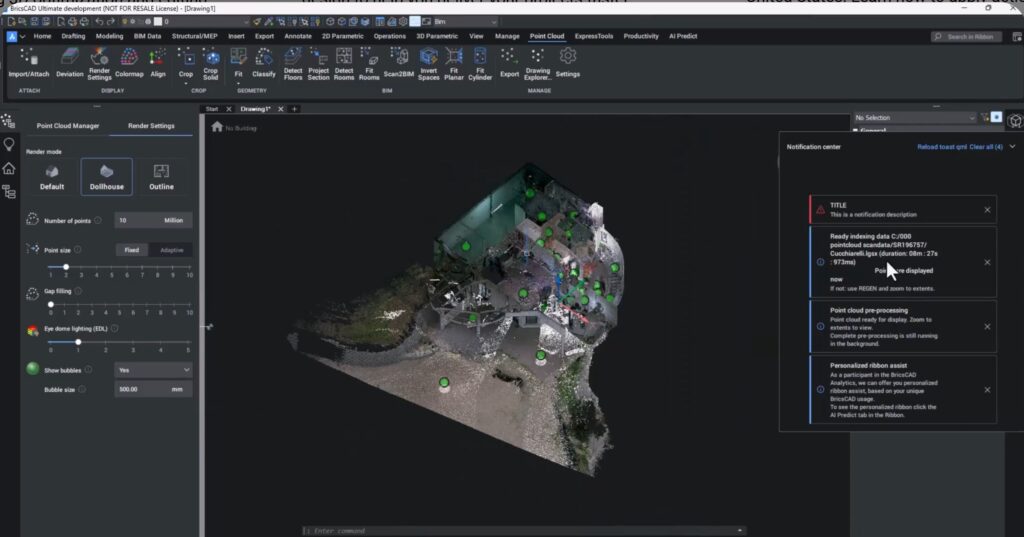Choose the Align point cloud tool

point(158,63)
